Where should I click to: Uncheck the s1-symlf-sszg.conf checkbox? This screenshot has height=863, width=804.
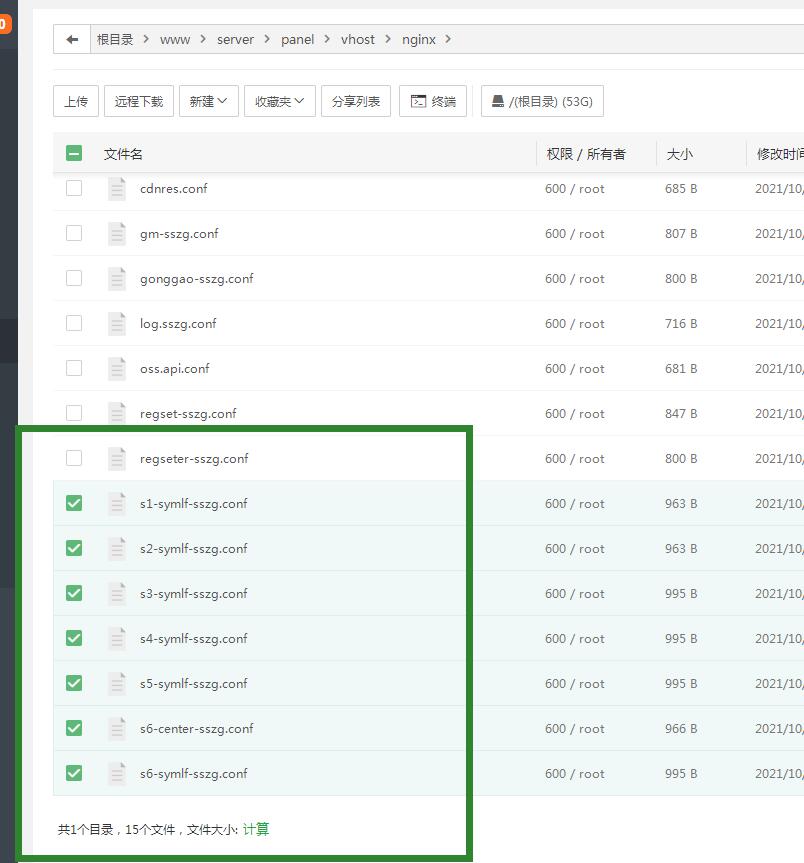(74, 503)
